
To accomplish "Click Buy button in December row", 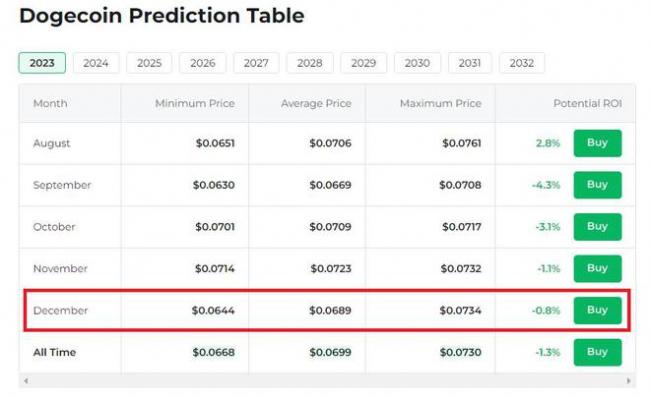I will click(597, 310).
